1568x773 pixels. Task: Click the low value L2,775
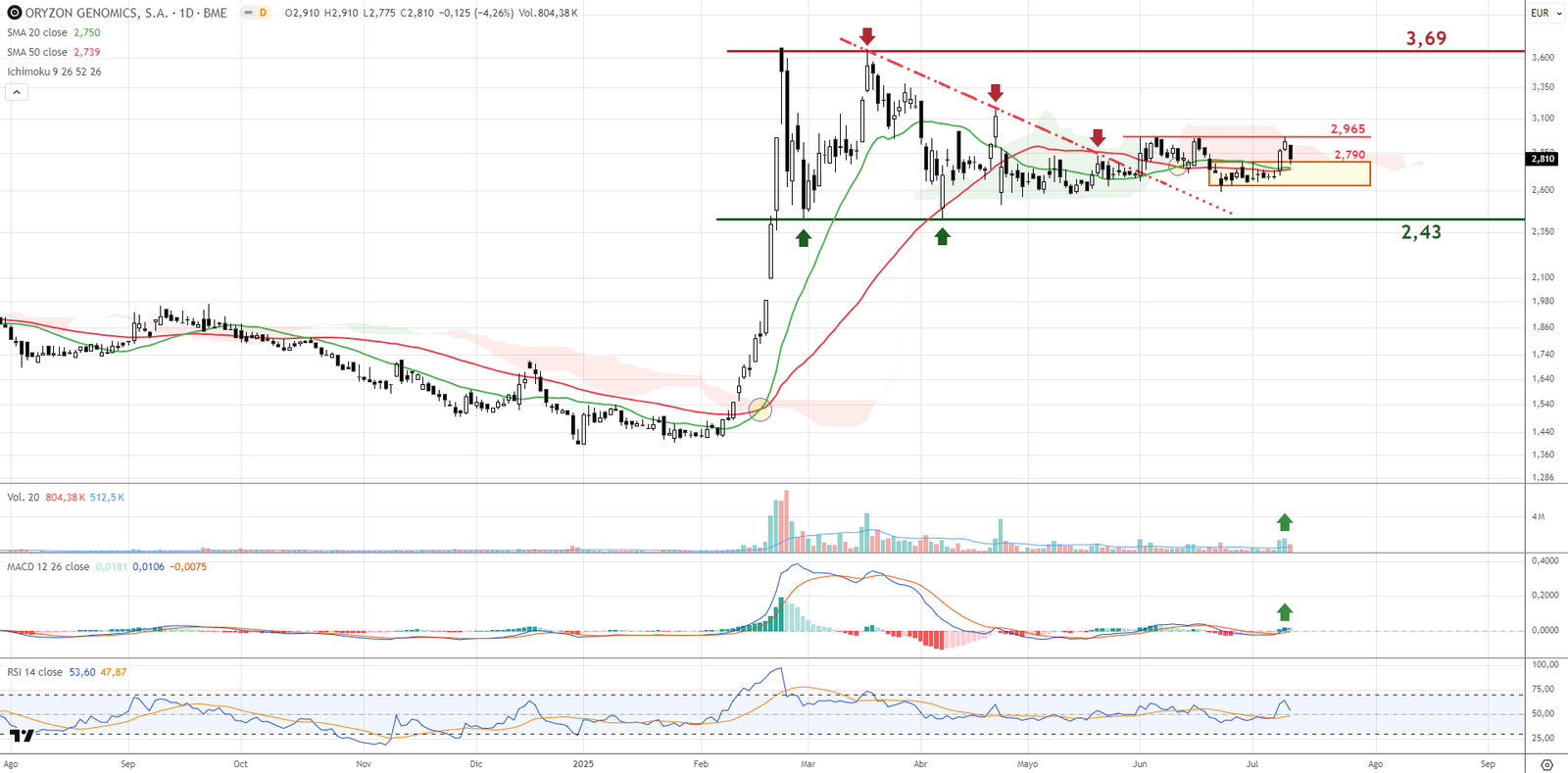click(x=379, y=13)
